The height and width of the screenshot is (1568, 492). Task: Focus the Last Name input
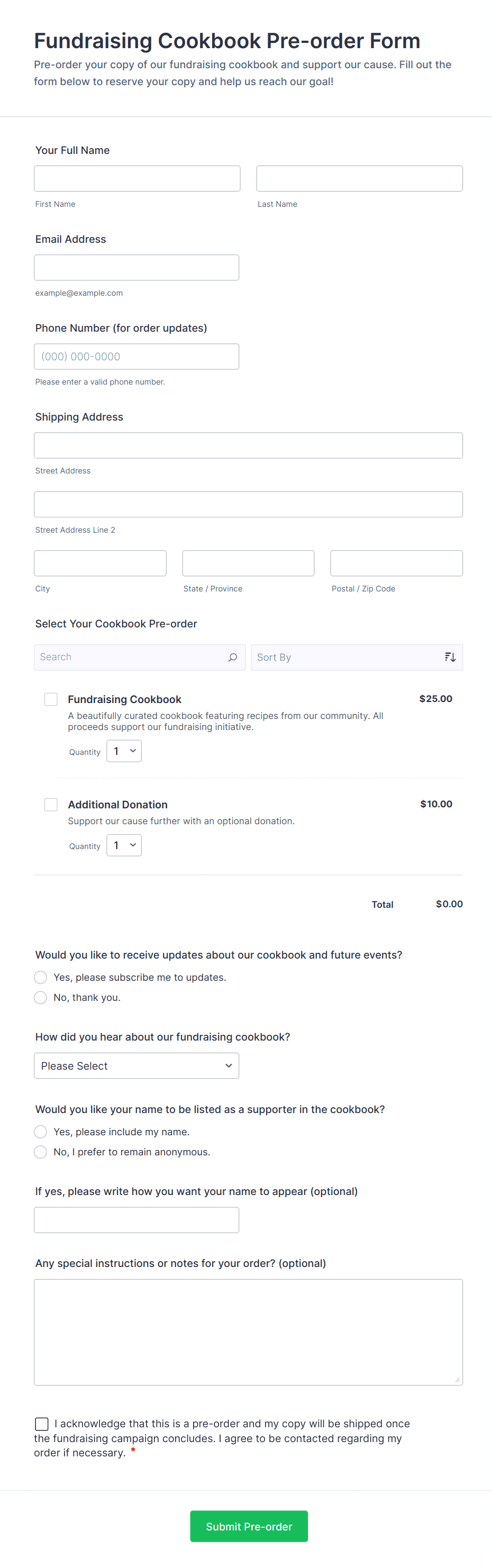point(359,179)
